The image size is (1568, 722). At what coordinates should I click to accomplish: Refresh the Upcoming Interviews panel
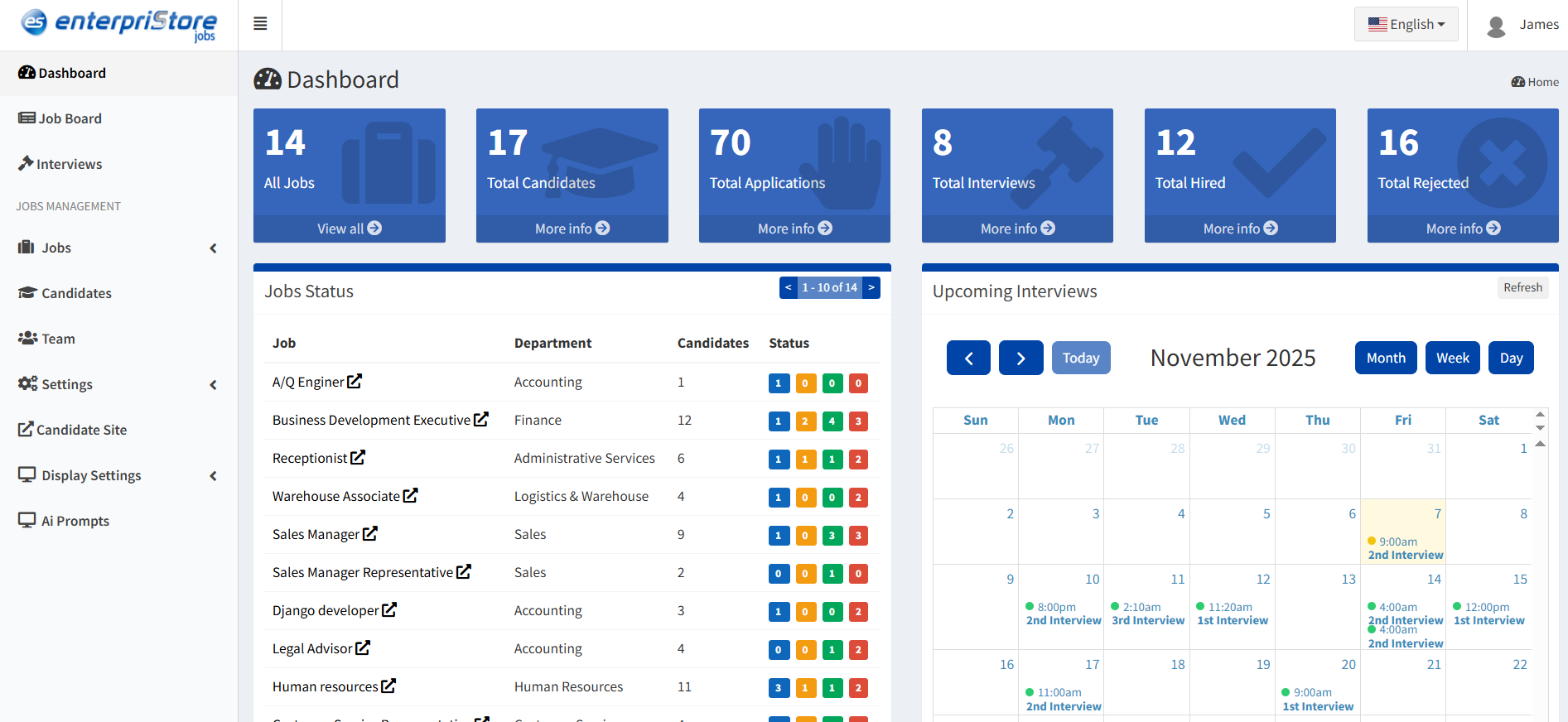tap(1522, 287)
